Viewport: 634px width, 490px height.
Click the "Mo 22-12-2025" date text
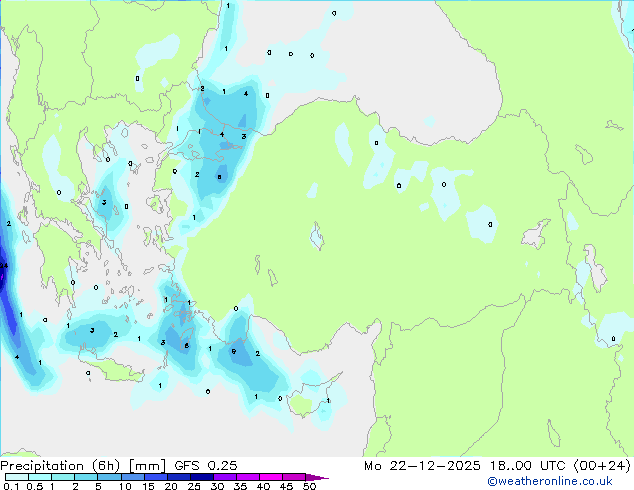pos(422,466)
